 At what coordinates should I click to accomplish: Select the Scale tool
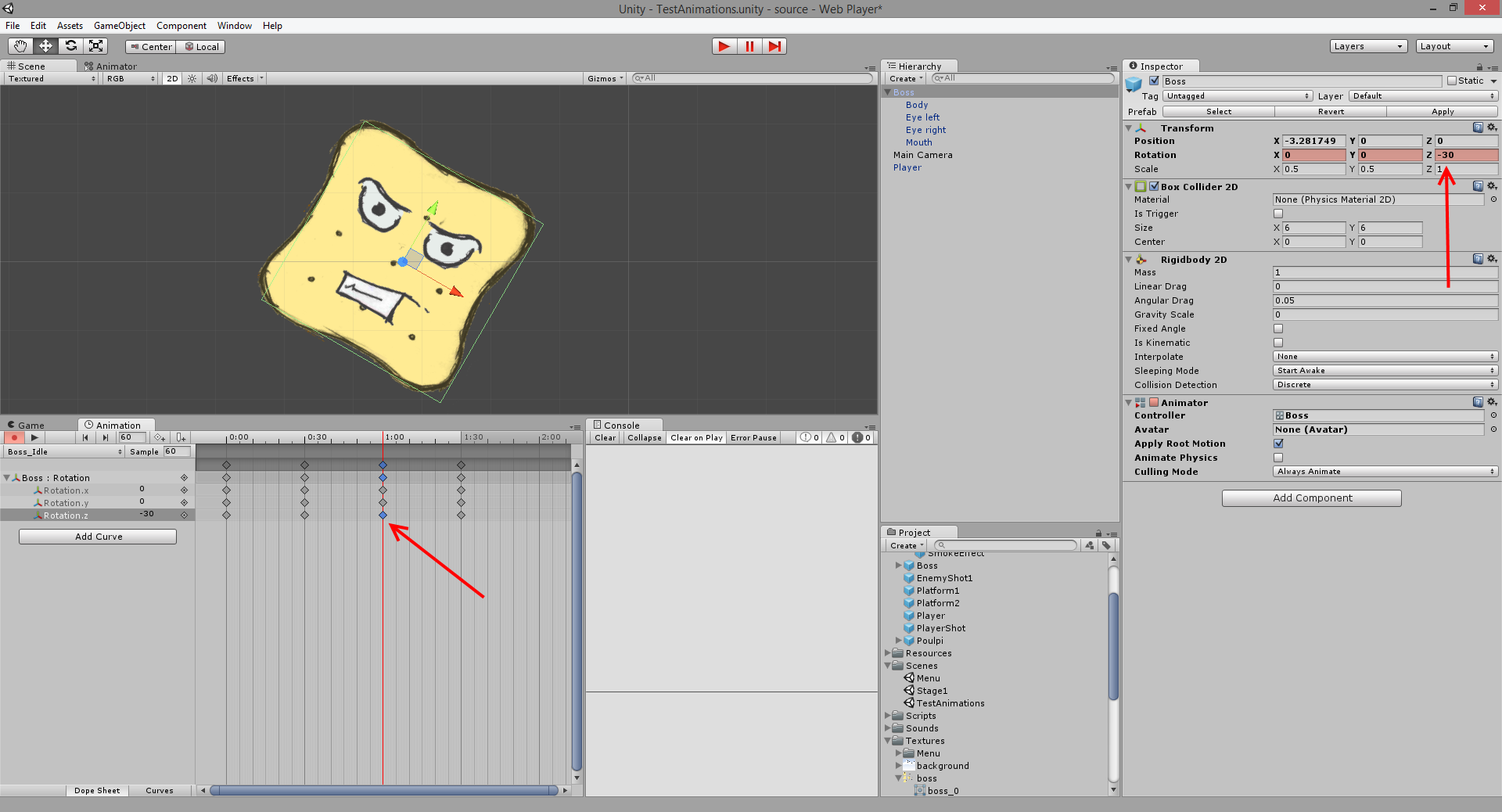click(95, 46)
